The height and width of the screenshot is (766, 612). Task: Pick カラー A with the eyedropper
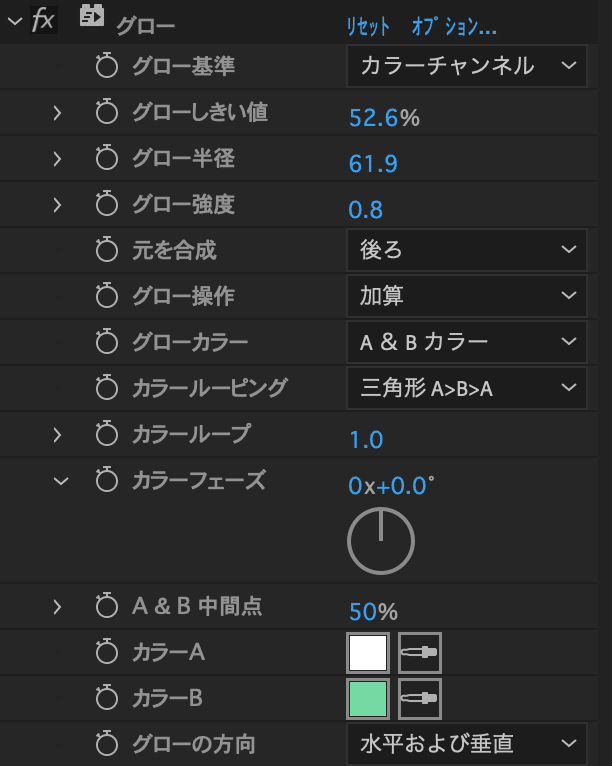coord(420,653)
